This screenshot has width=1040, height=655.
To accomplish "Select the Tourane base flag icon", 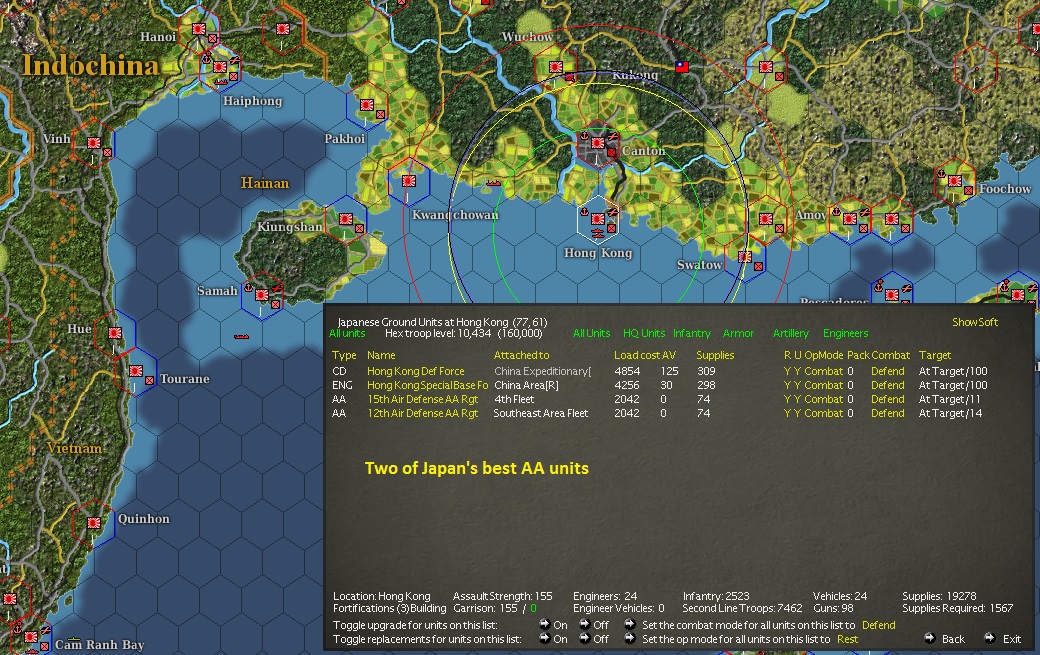I will click(136, 371).
